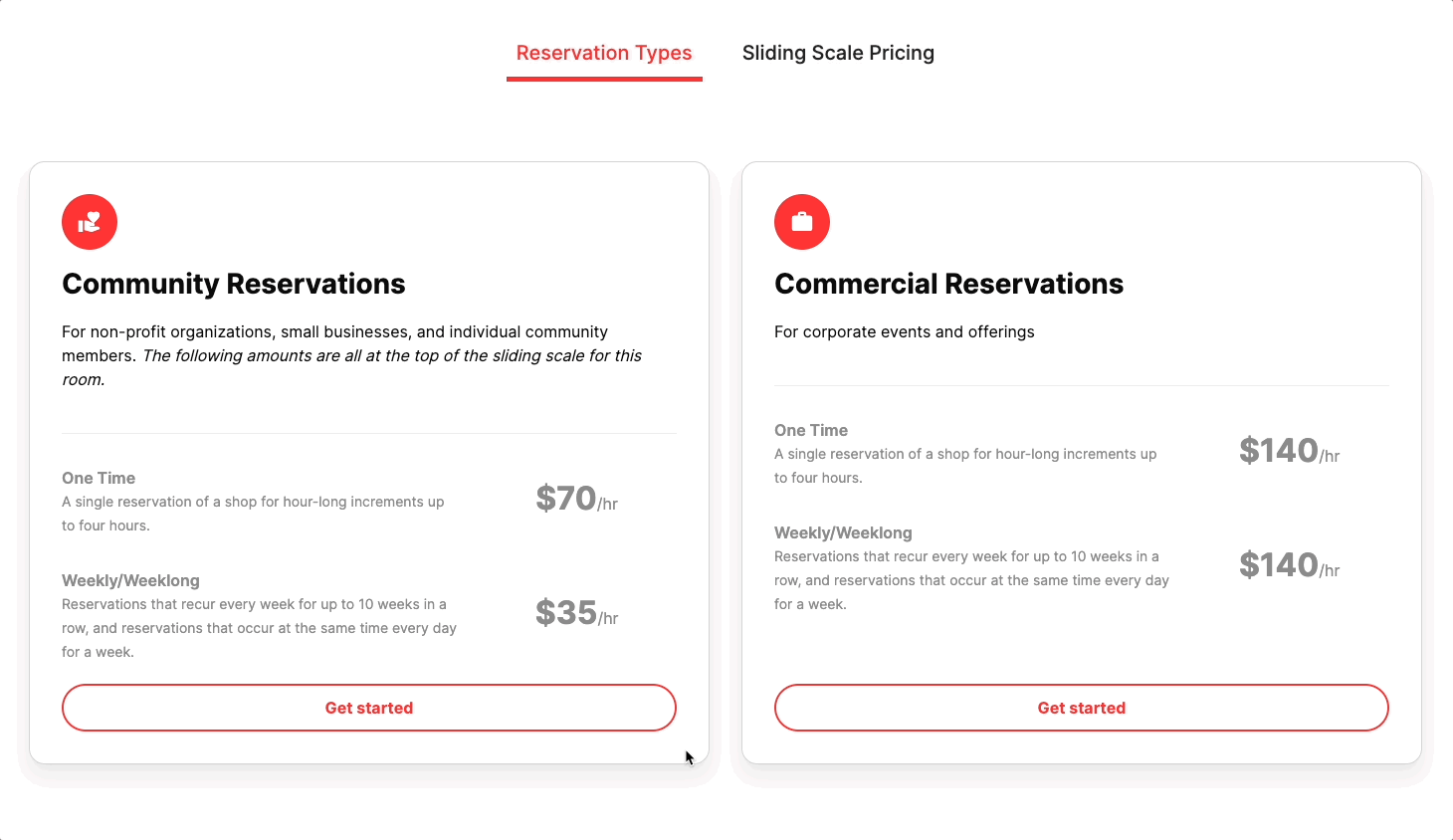Click the Commercial Reservations heading
This screenshot has width=1453, height=840.
coord(948,284)
